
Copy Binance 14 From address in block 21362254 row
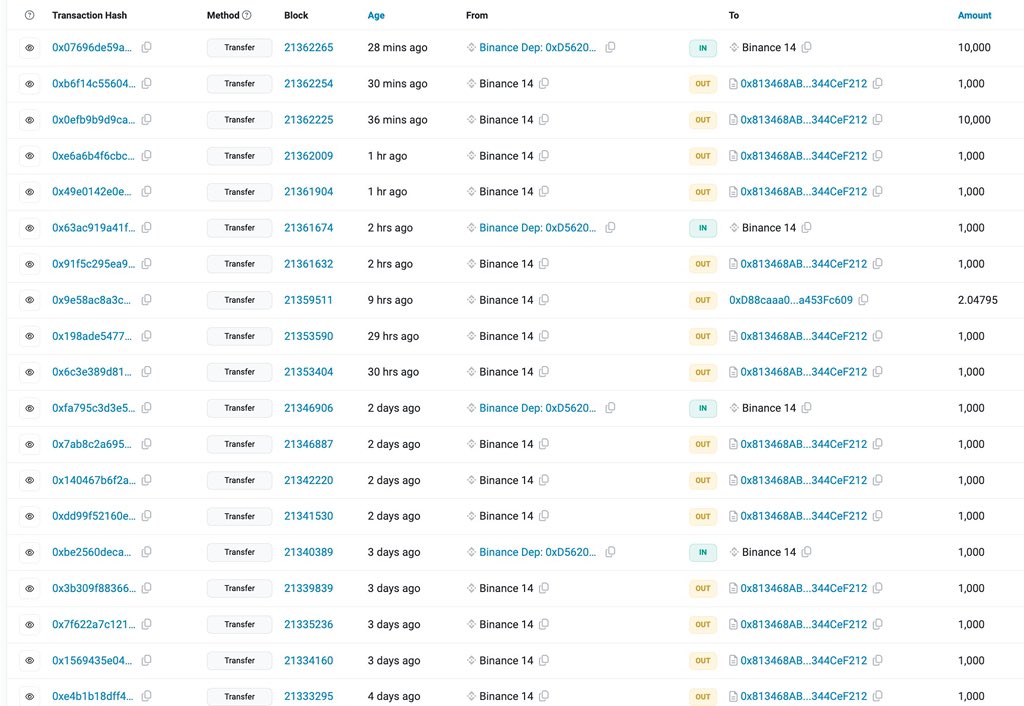[543, 84]
